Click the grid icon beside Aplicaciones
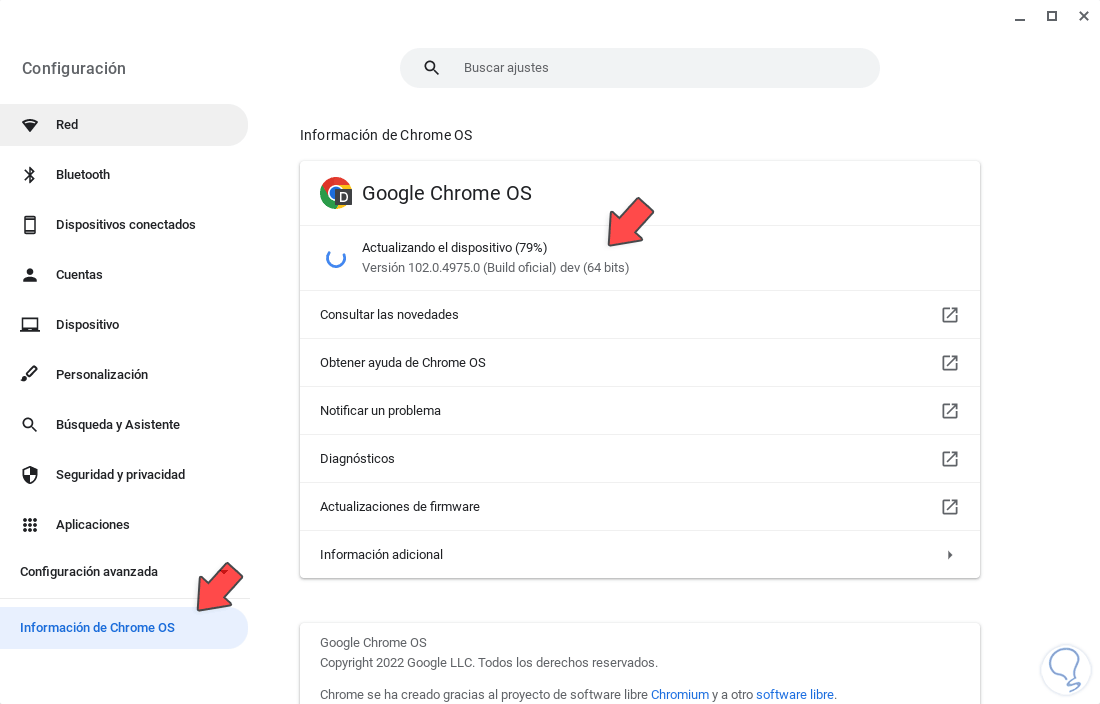 point(30,525)
